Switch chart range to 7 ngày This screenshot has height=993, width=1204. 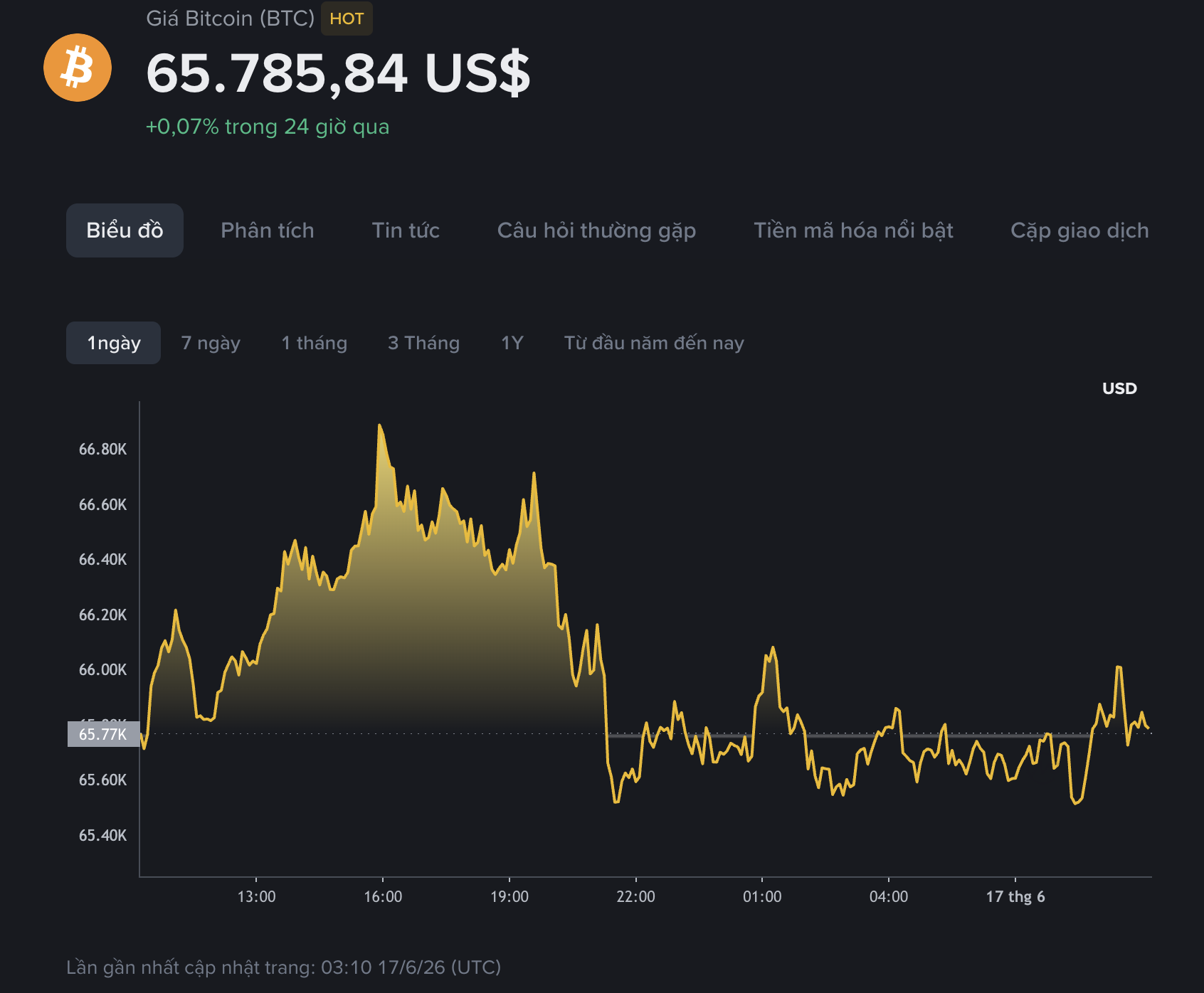tap(211, 343)
